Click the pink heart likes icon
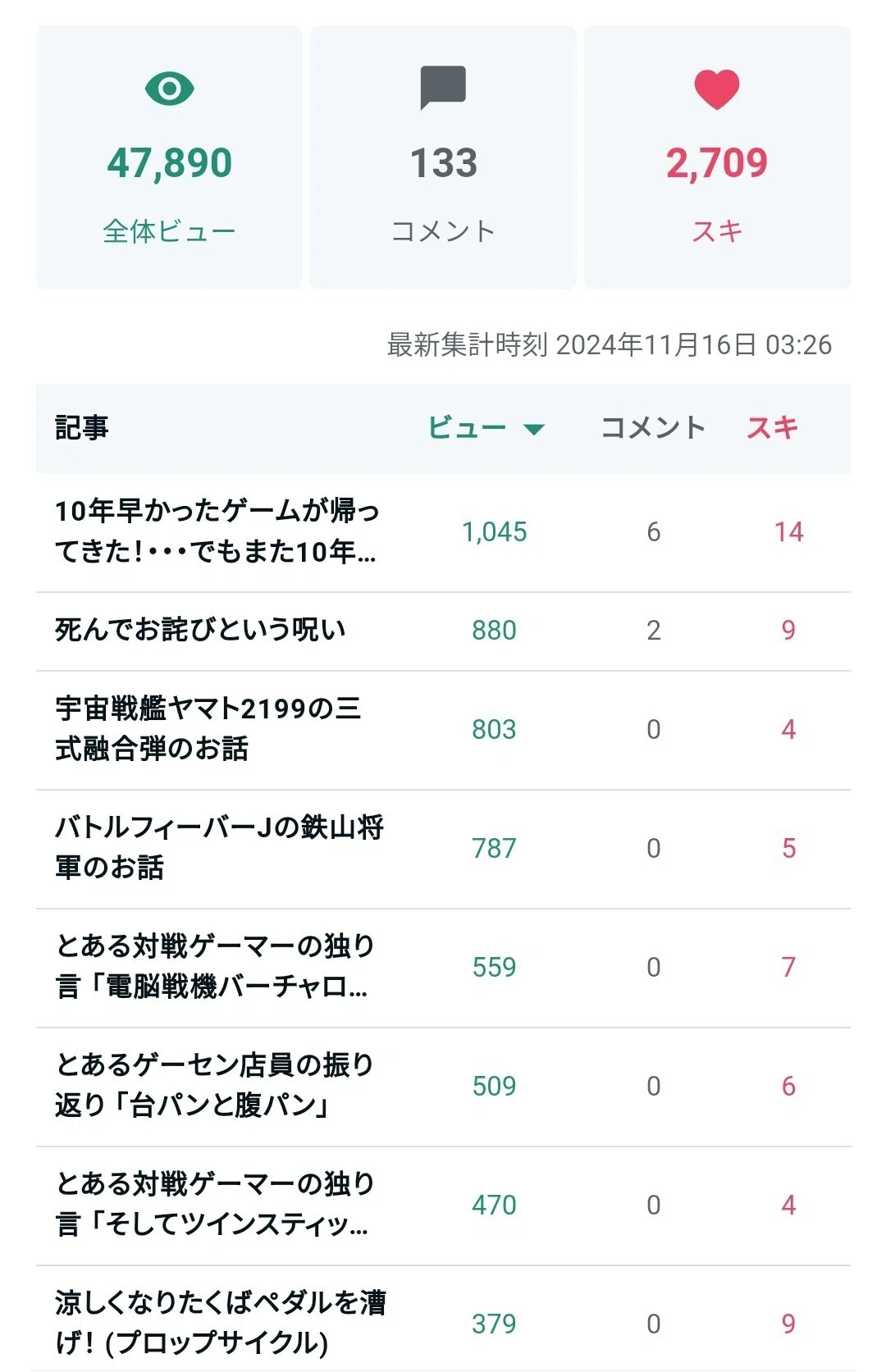Viewport: 886px width, 1372px height. pyautogui.click(x=717, y=89)
